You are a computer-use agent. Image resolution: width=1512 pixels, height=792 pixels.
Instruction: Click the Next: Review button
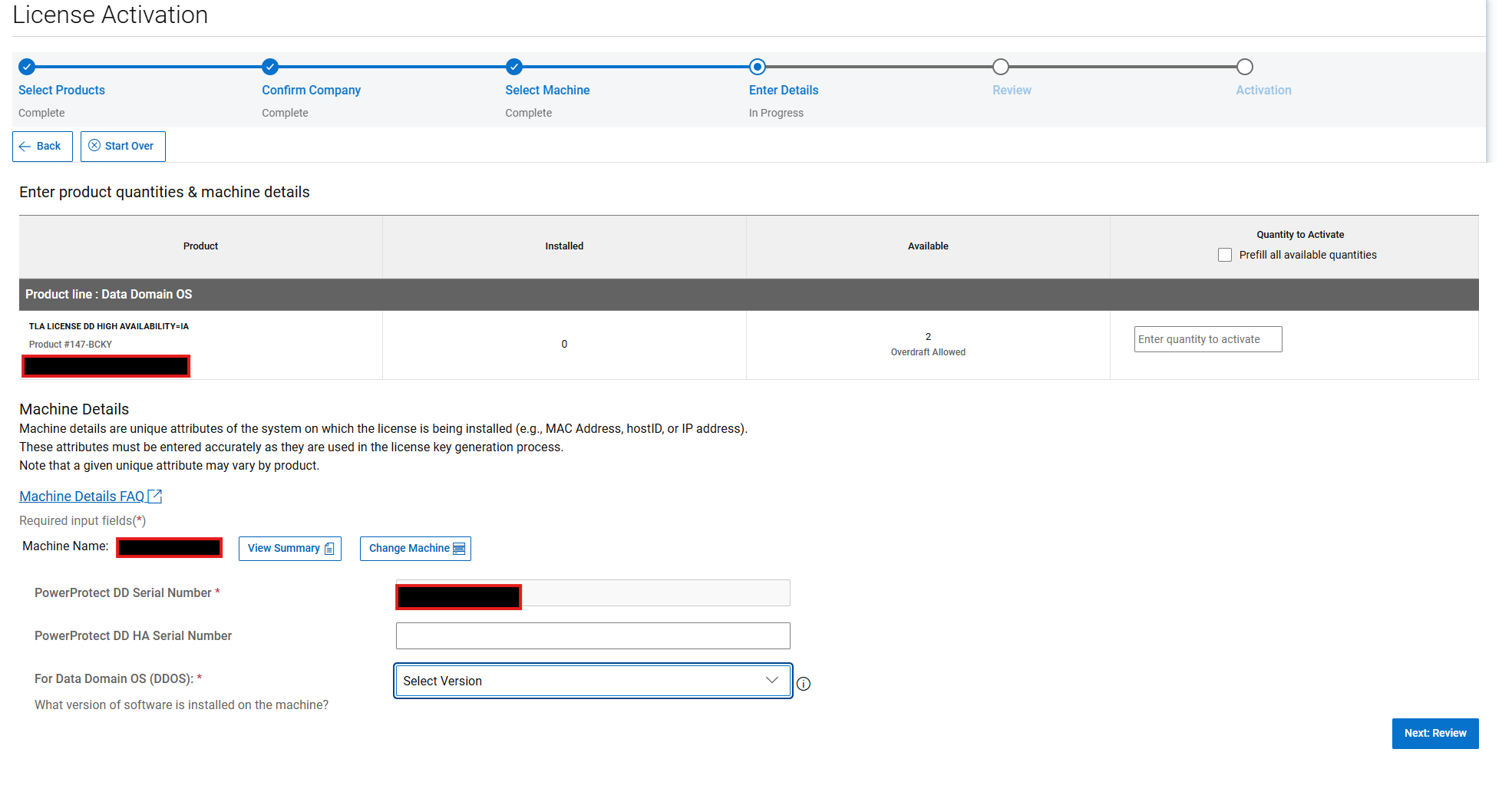1434,733
